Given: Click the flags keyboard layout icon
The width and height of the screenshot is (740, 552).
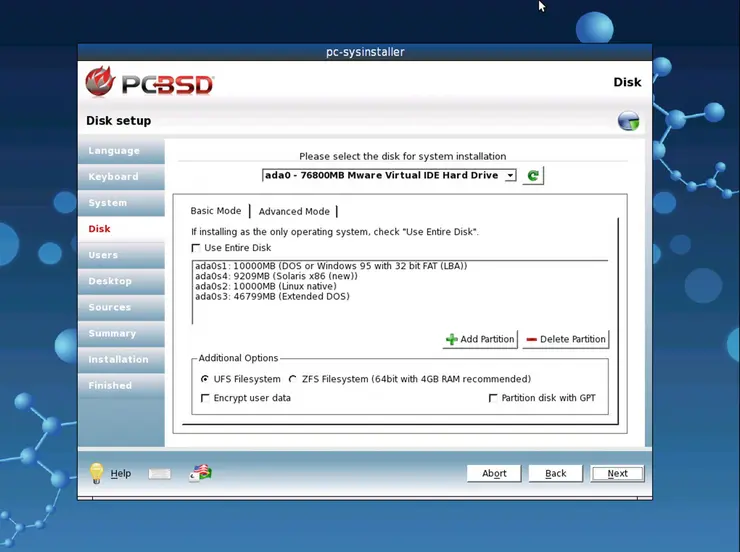Looking at the screenshot, I should coord(199,473).
